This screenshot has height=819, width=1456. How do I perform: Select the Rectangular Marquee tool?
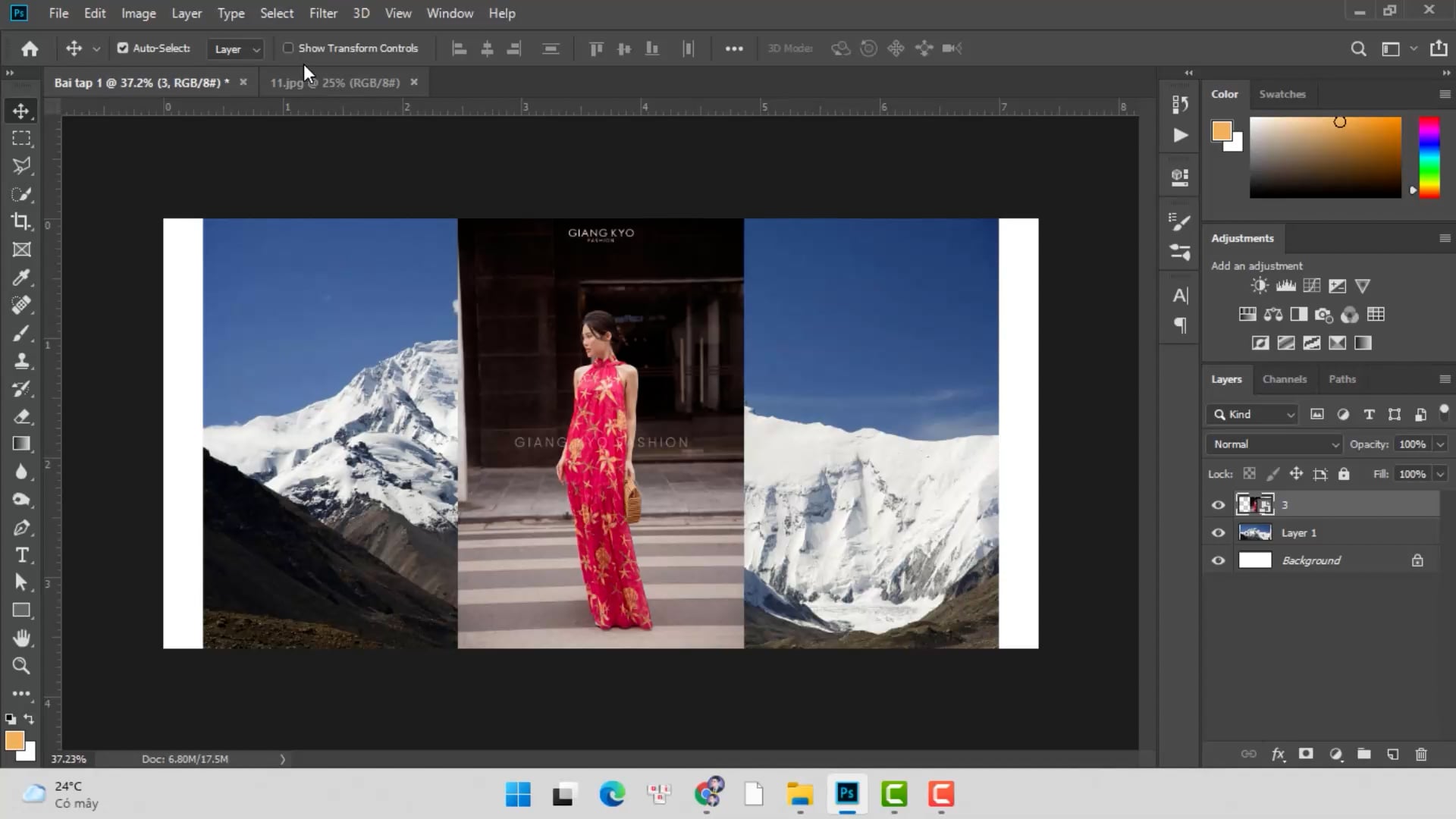coord(21,139)
